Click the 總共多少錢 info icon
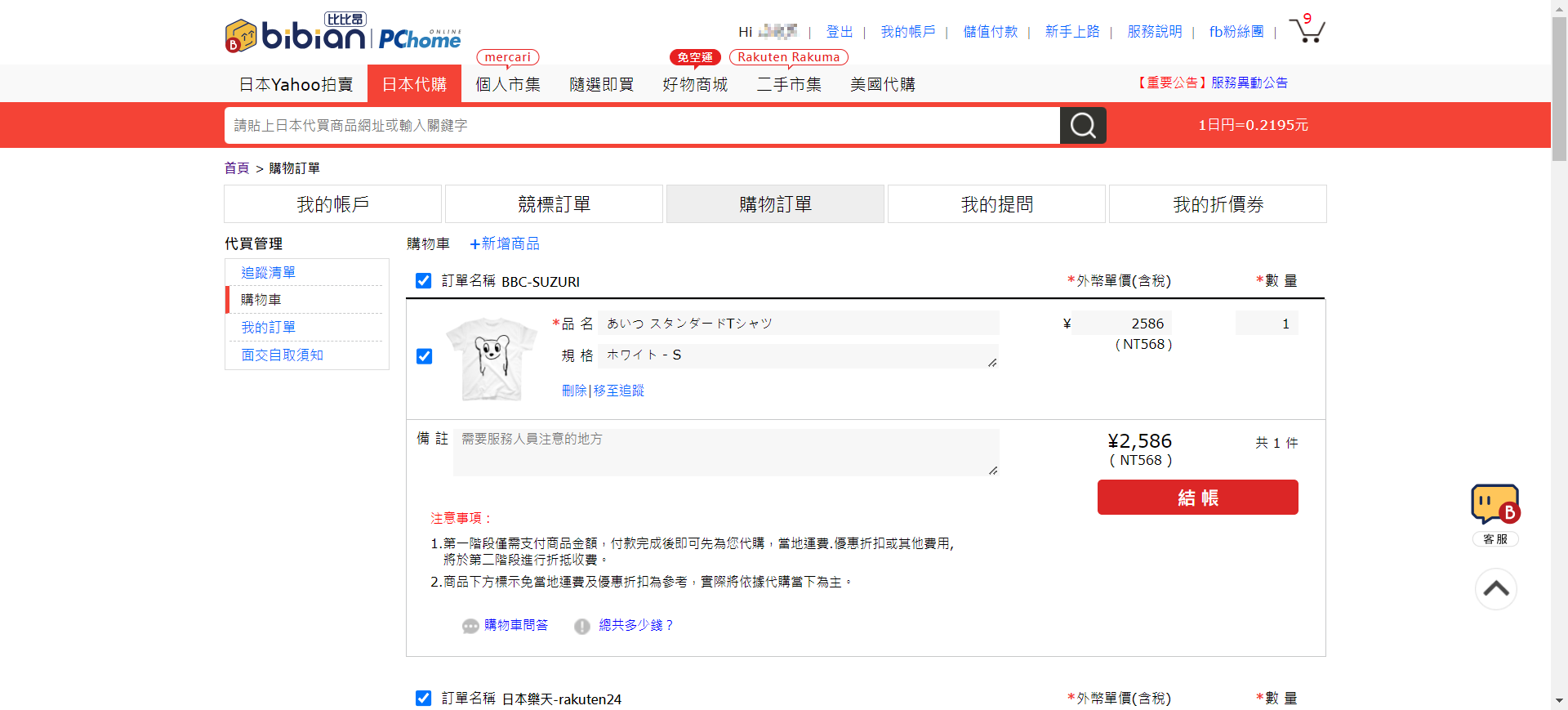The width and height of the screenshot is (1568, 710). point(581,626)
